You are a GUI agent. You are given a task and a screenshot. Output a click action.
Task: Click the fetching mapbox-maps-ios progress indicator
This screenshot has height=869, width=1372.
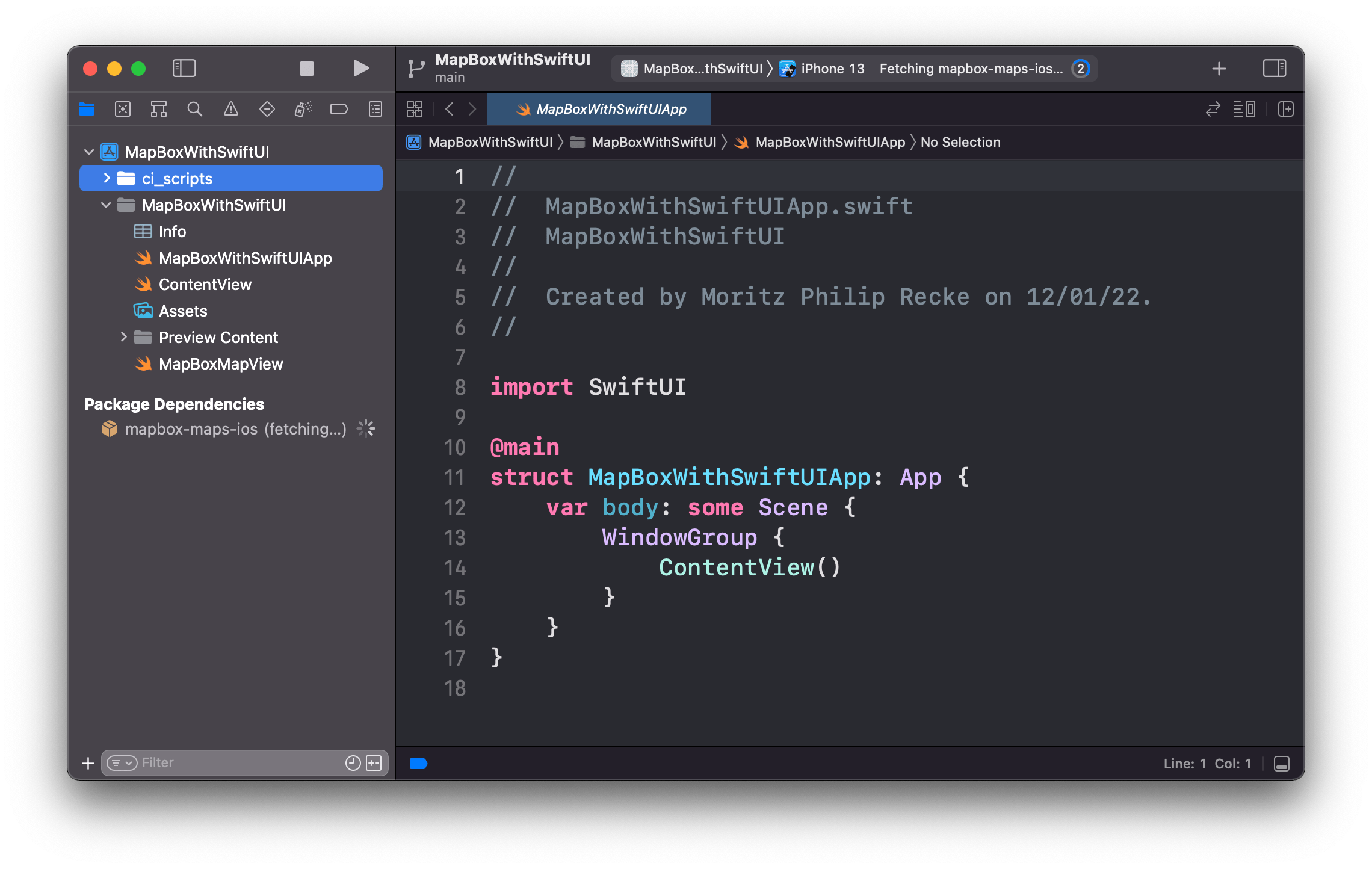(x=971, y=68)
